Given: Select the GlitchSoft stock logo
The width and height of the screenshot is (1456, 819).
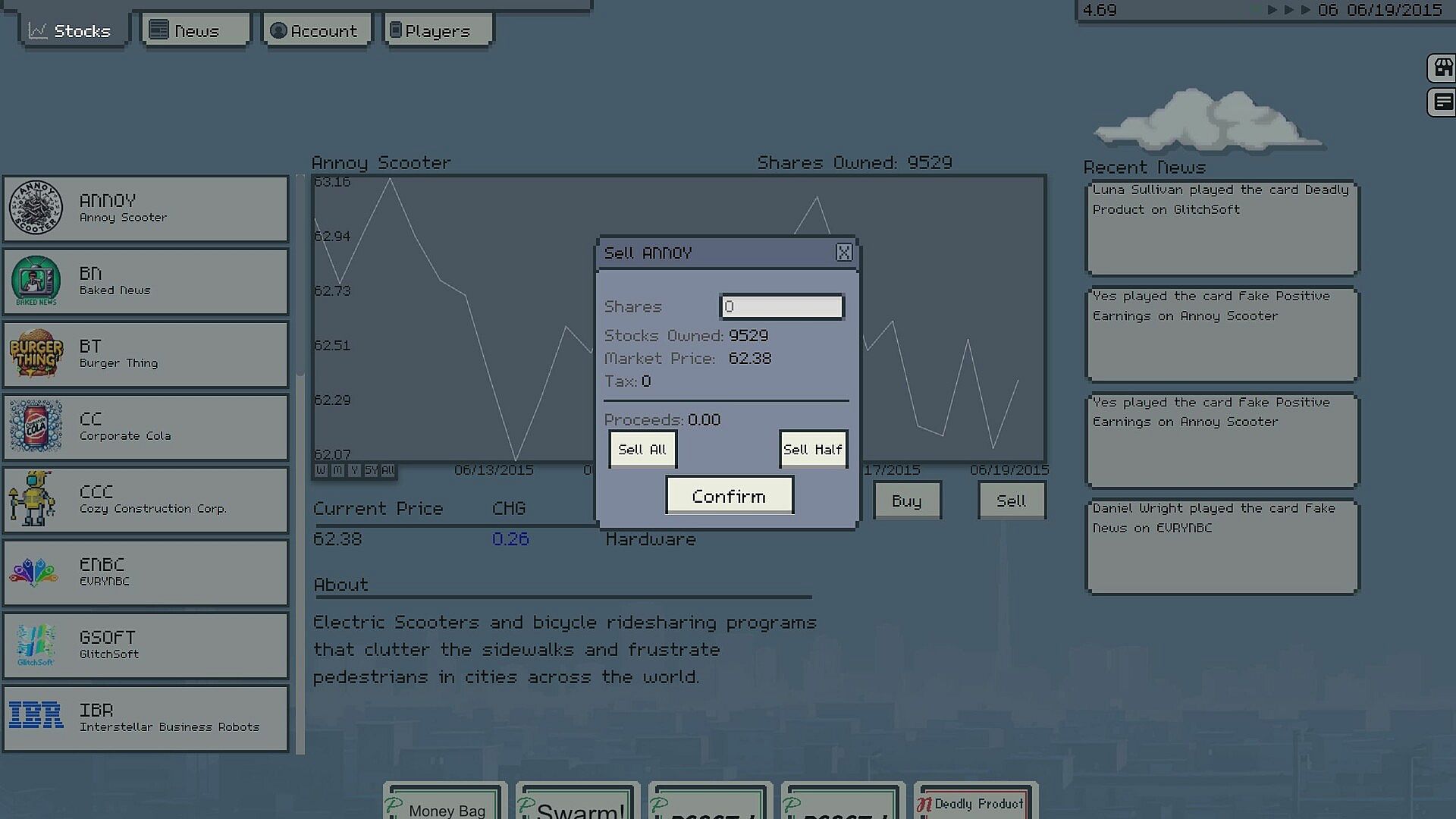Looking at the screenshot, I should click(36, 645).
